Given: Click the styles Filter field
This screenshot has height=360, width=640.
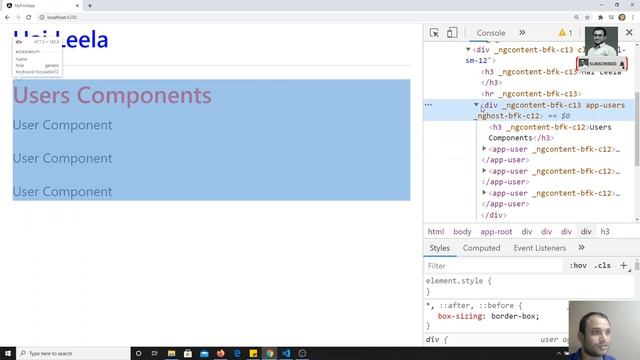Looking at the screenshot, I should (x=494, y=266).
